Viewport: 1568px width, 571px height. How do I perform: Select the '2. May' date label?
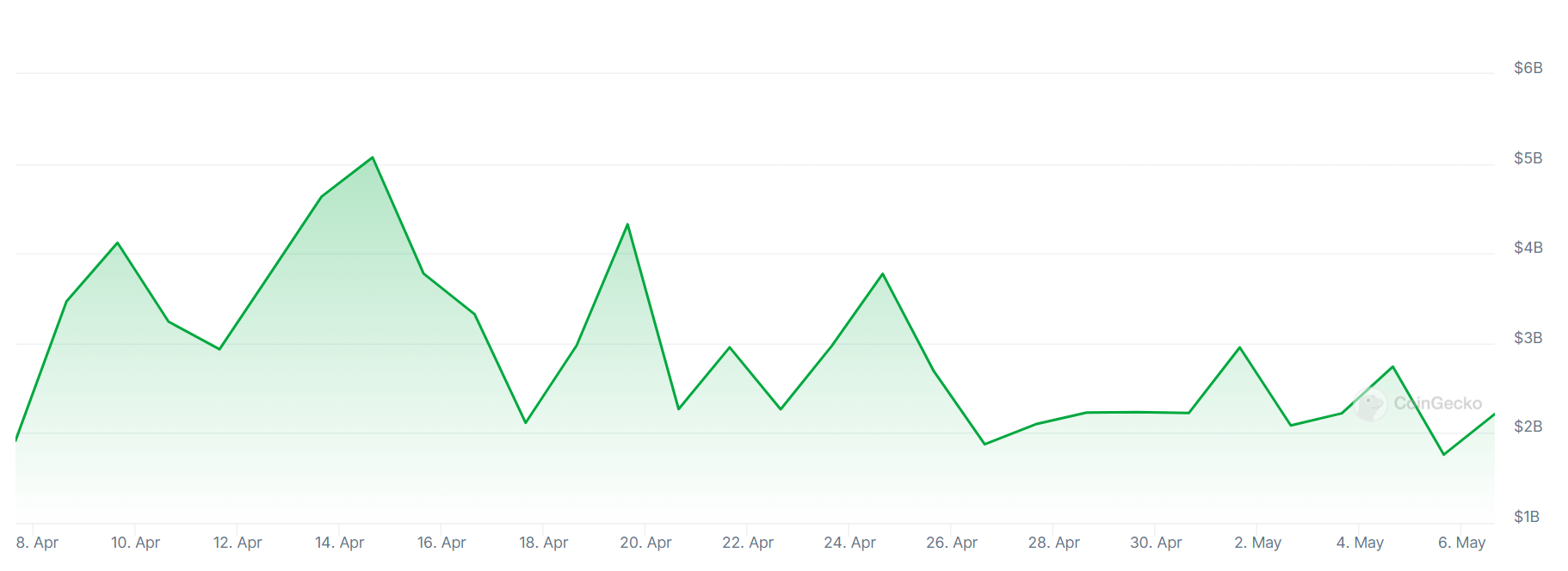1257,543
